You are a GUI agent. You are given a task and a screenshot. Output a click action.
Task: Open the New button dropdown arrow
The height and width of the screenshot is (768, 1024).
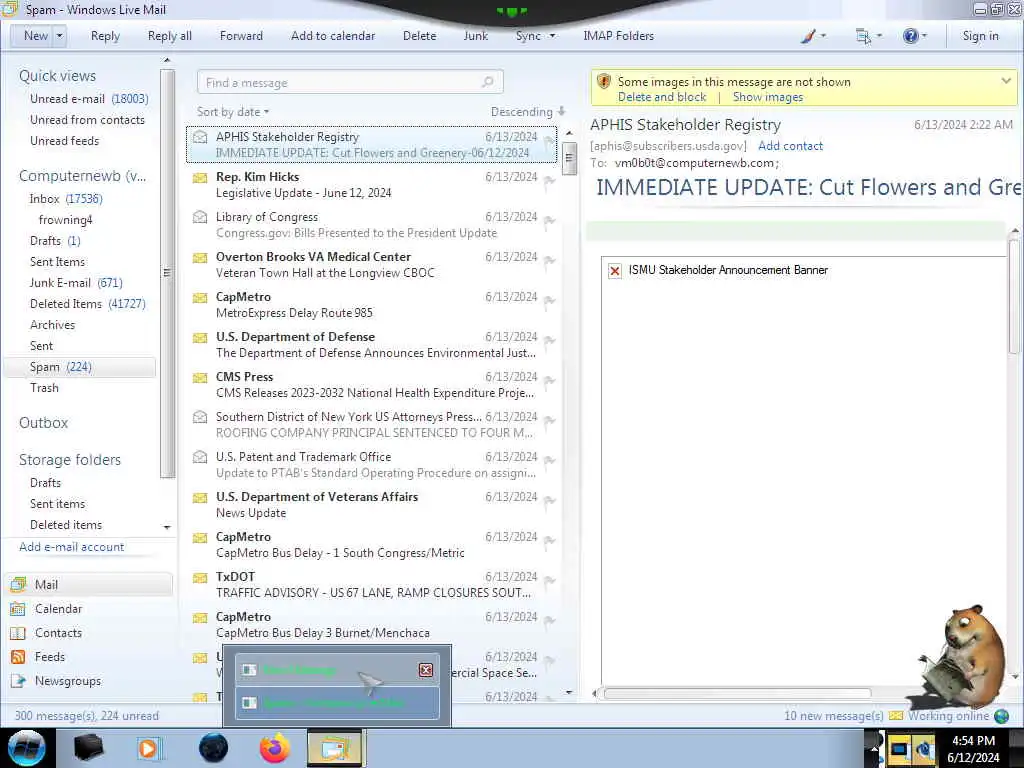(x=59, y=36)
